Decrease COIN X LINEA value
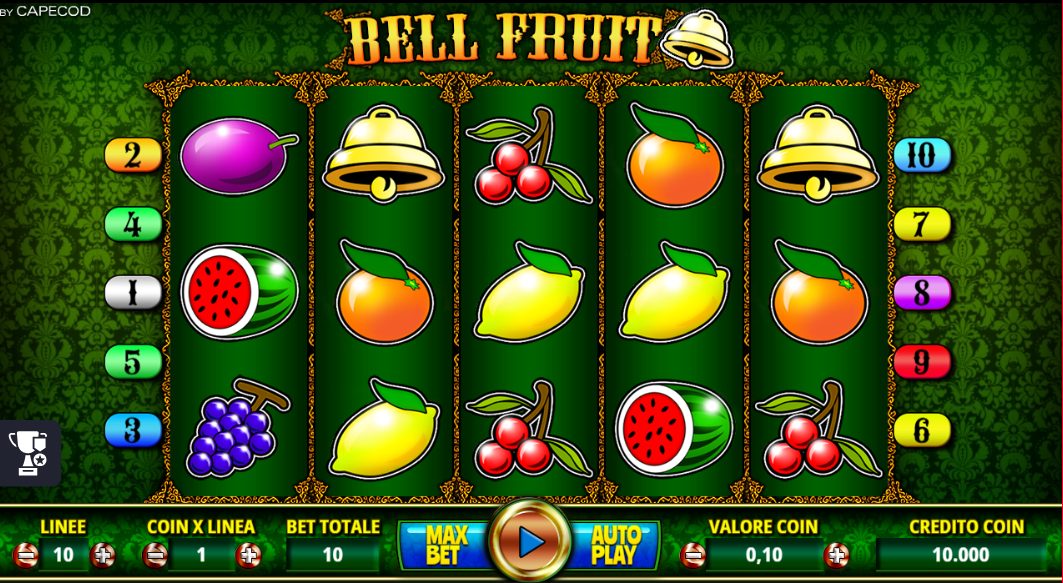 click(x=155, y=556)
